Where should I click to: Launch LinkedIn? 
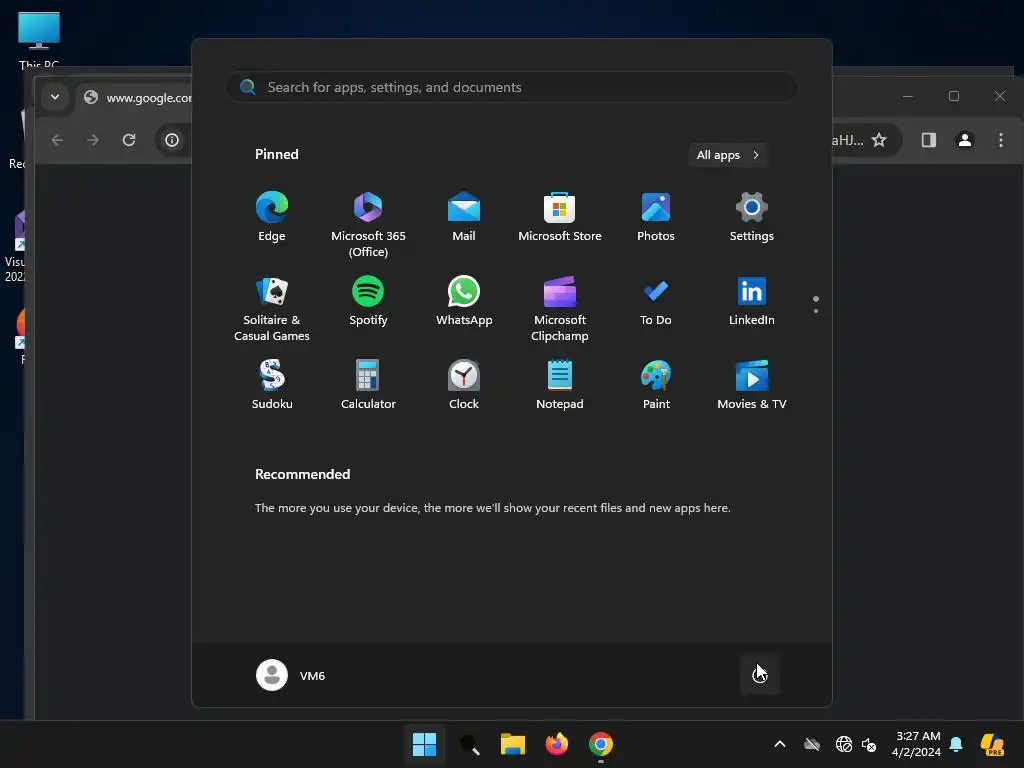click(752, 301)
